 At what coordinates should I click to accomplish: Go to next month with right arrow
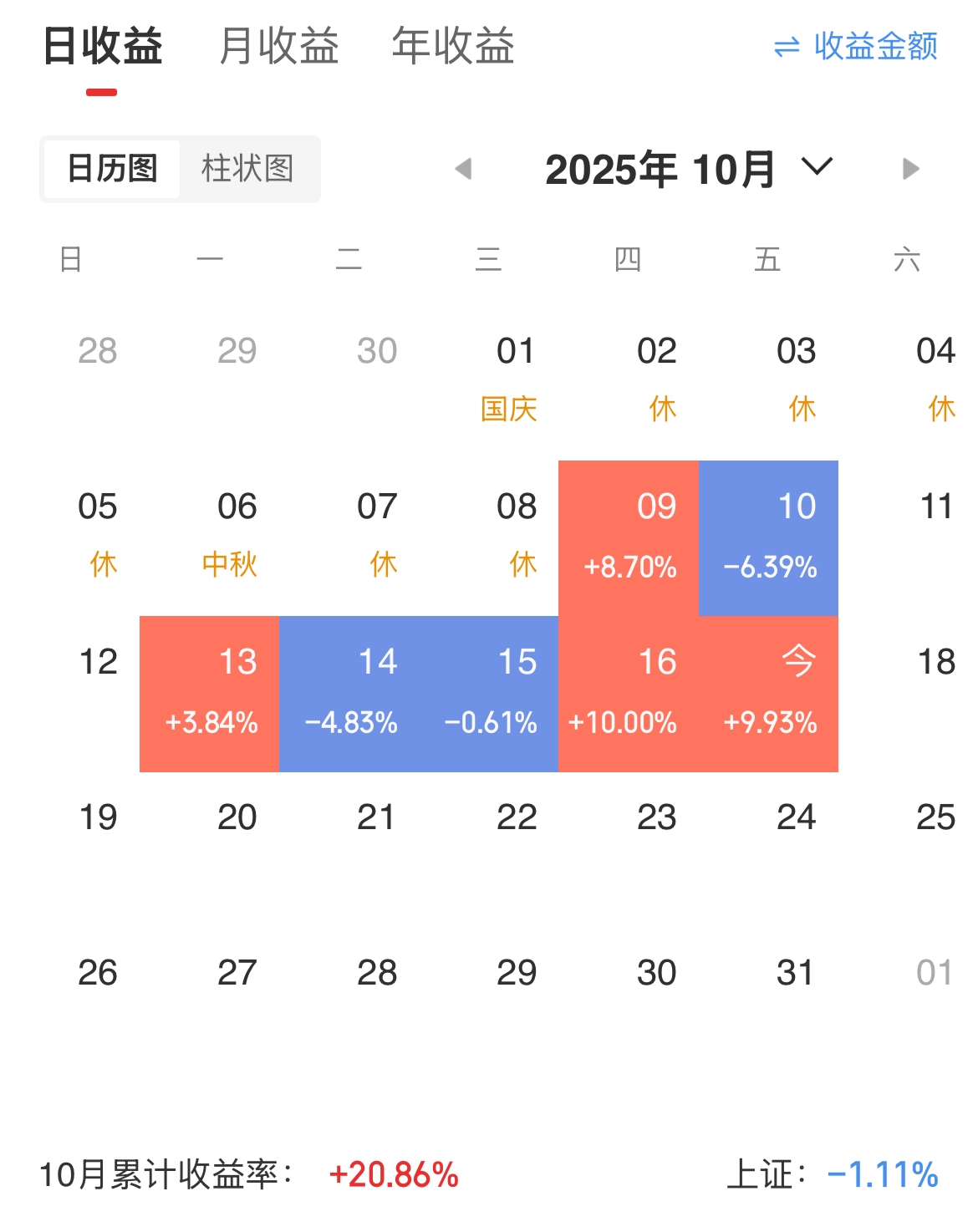pos(910,169)
